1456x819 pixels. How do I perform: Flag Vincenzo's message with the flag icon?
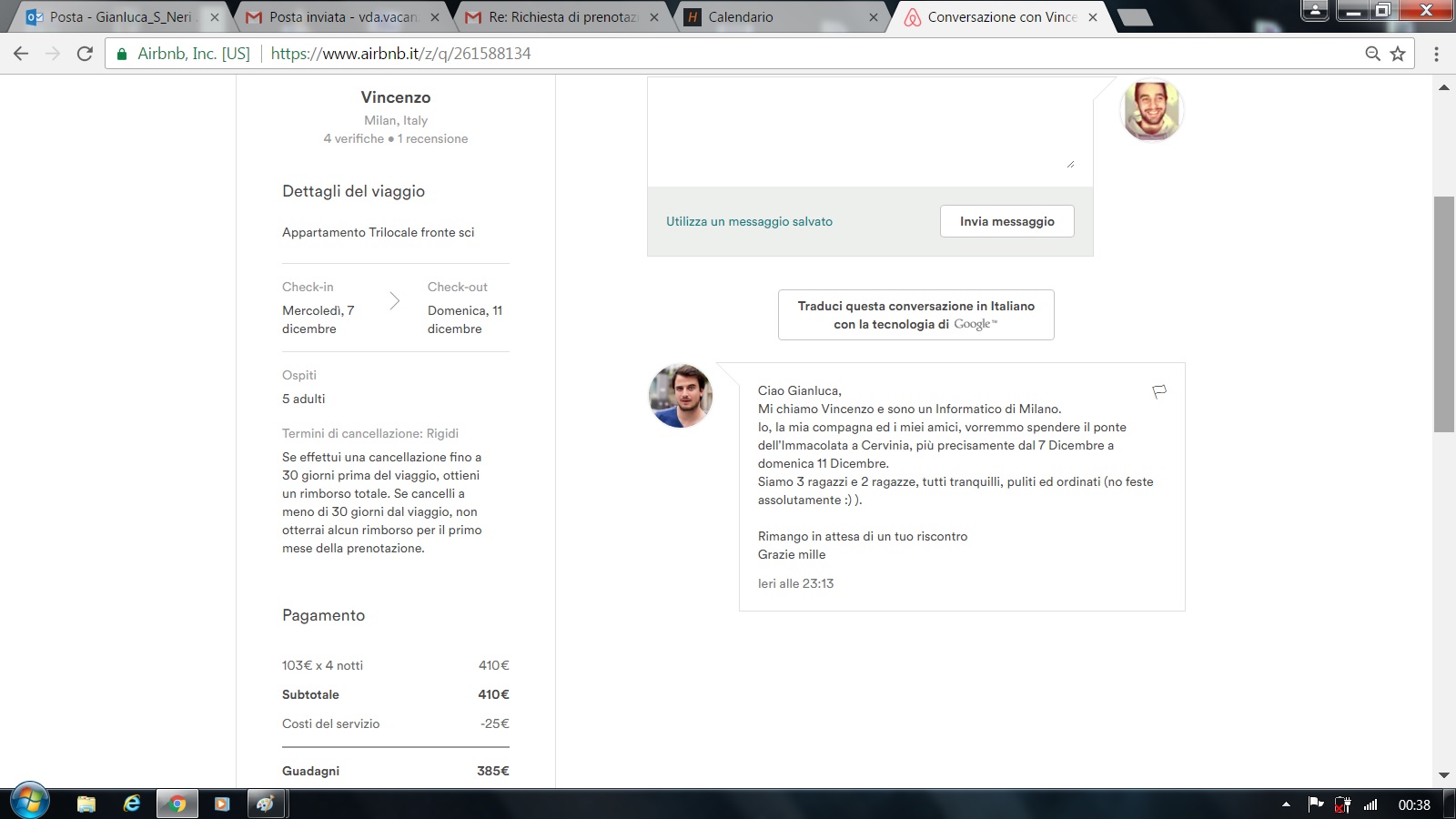(1158, 391)
